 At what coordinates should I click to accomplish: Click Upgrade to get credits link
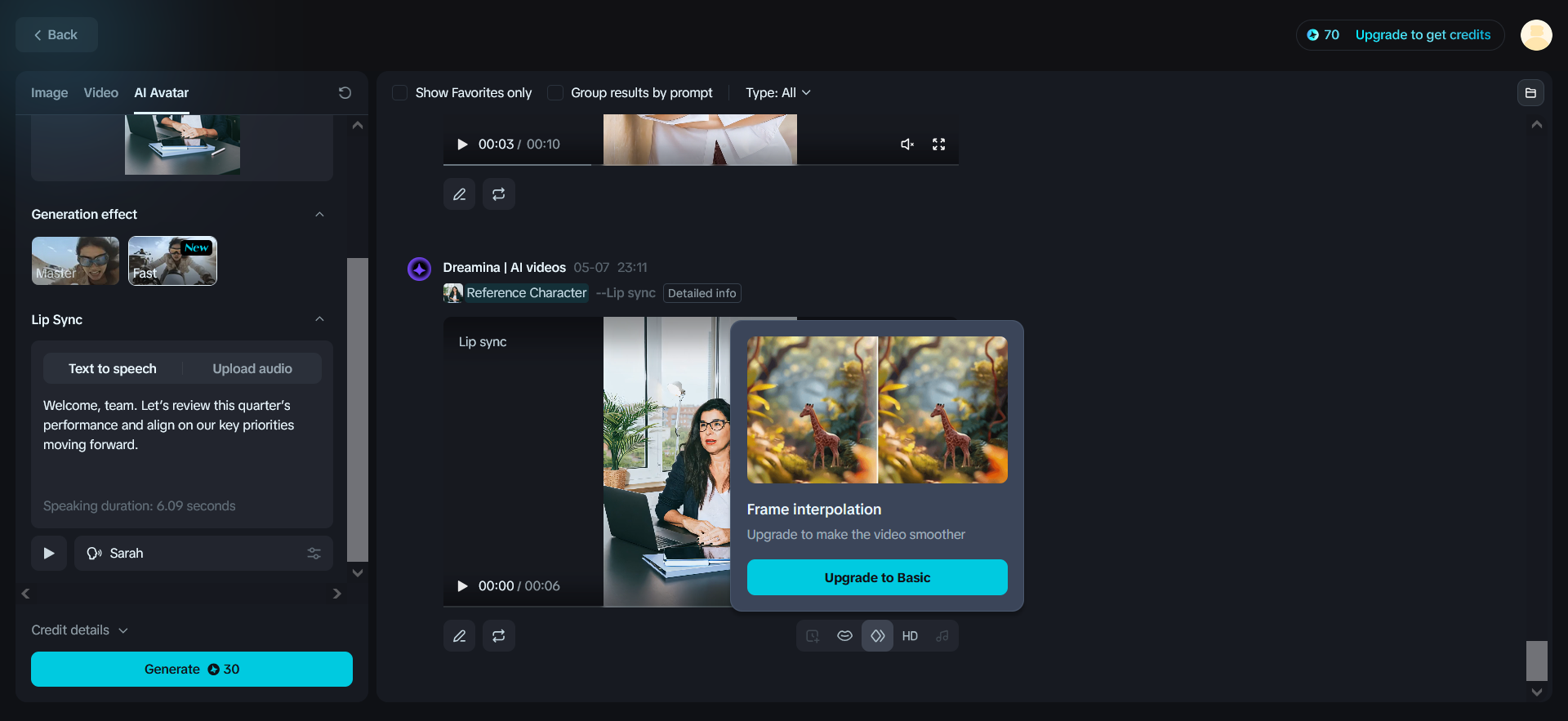point(1423,35)
